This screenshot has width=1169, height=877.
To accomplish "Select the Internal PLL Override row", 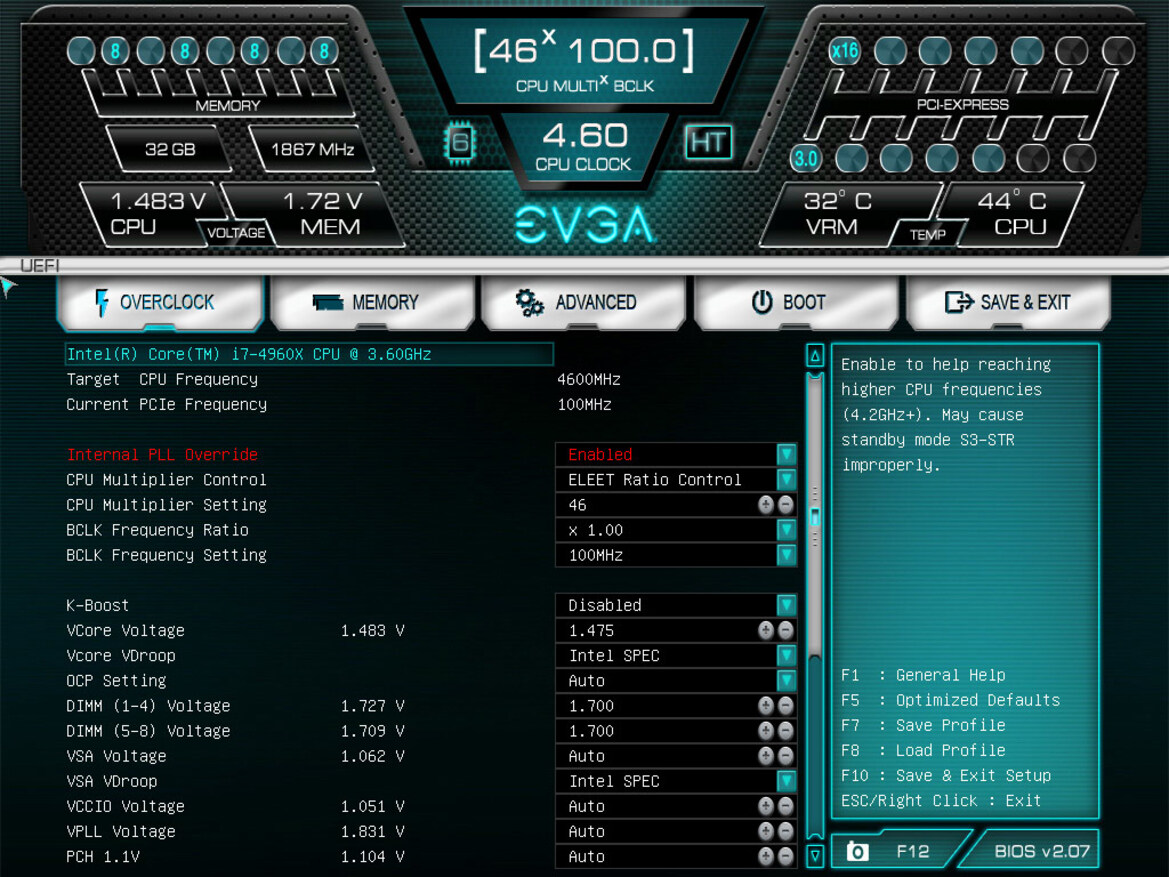I will (431, 454).
